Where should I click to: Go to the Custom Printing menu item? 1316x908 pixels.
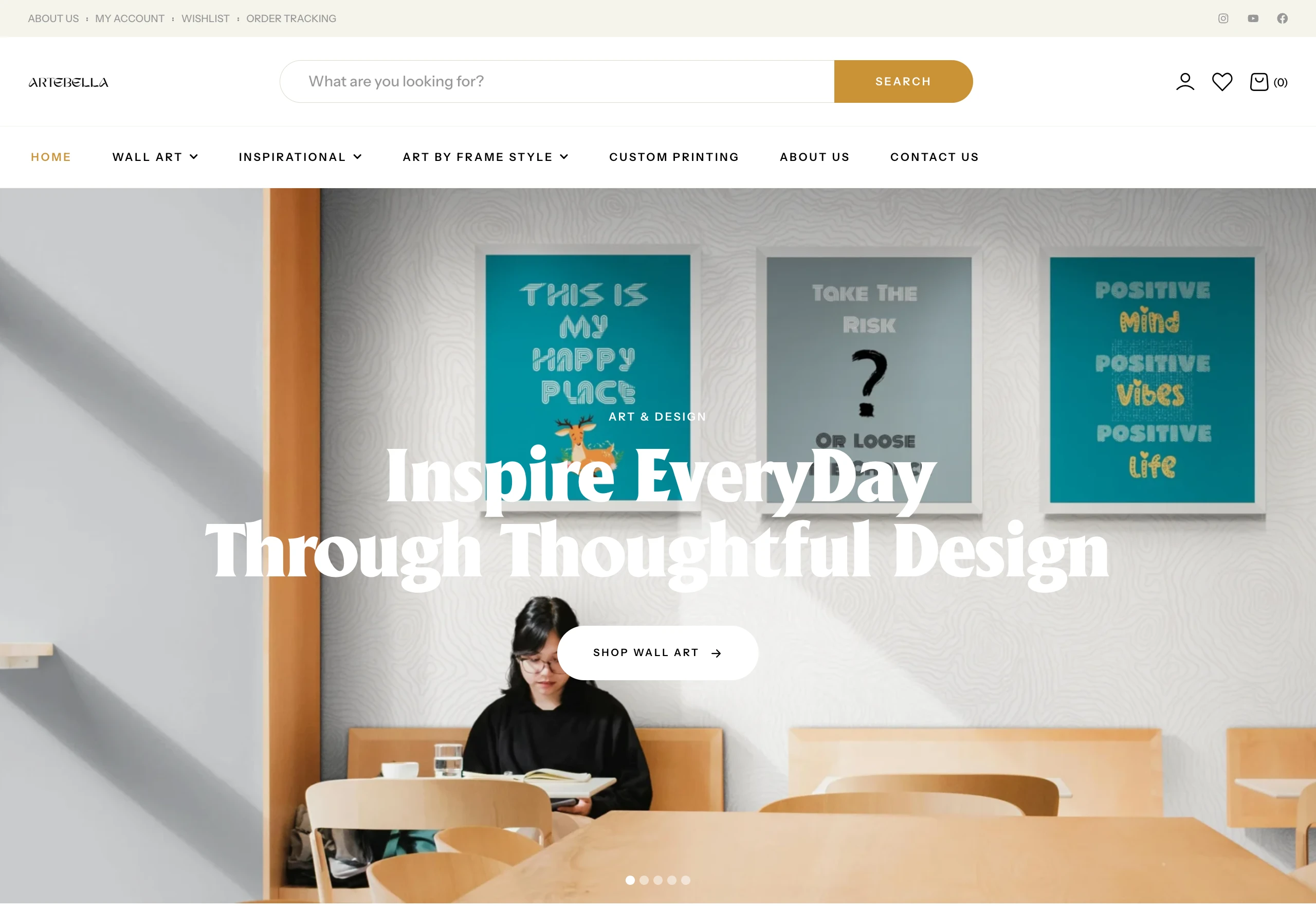click(674, 157)
